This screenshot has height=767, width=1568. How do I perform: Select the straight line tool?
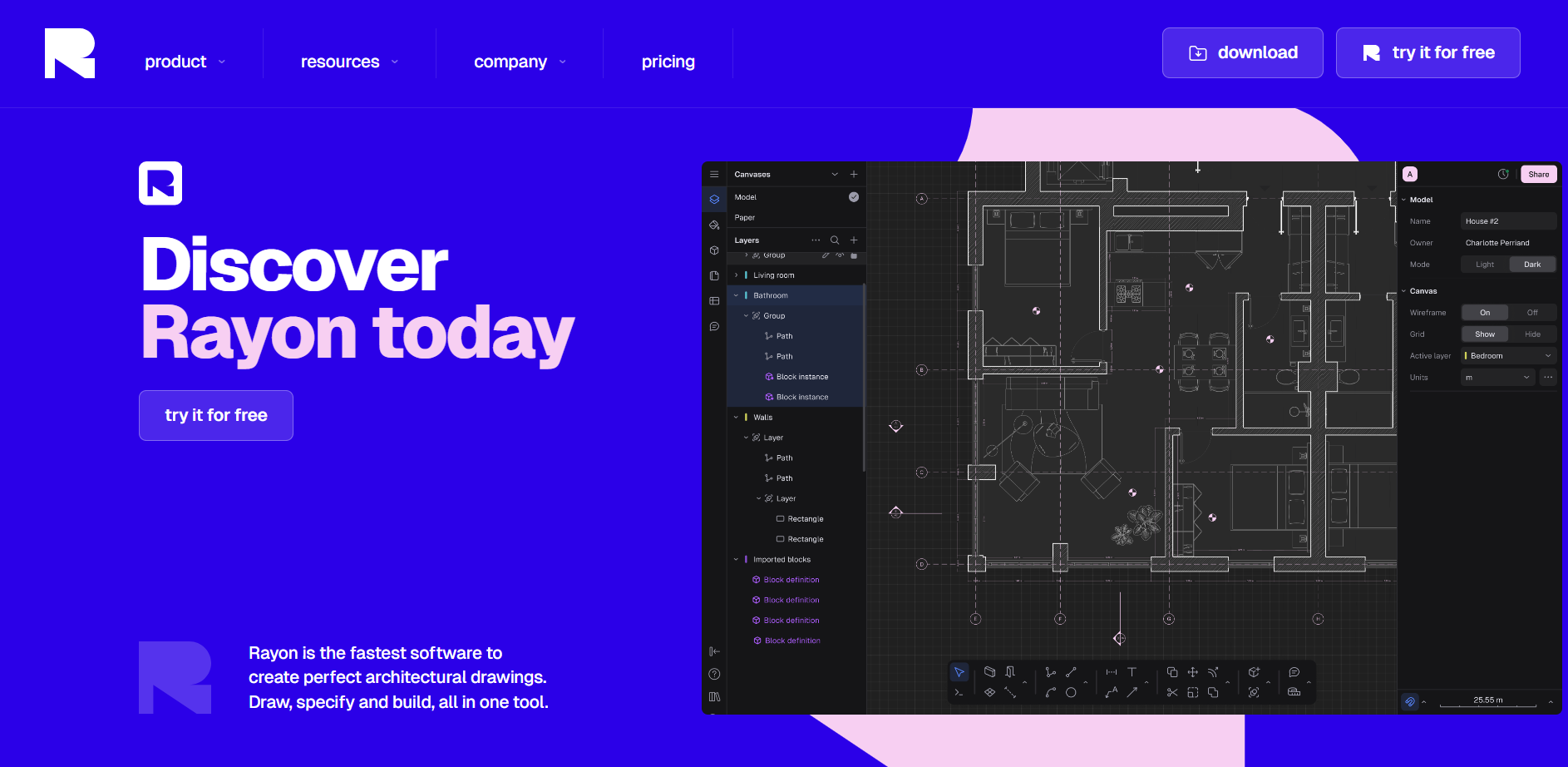point(1071,672)
